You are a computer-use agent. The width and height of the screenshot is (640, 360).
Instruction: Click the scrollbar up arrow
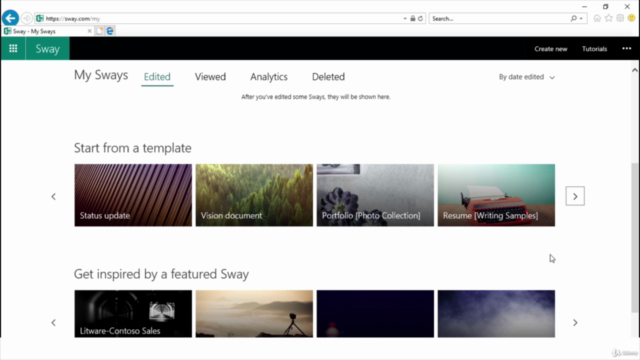click(x=635, y=70)
